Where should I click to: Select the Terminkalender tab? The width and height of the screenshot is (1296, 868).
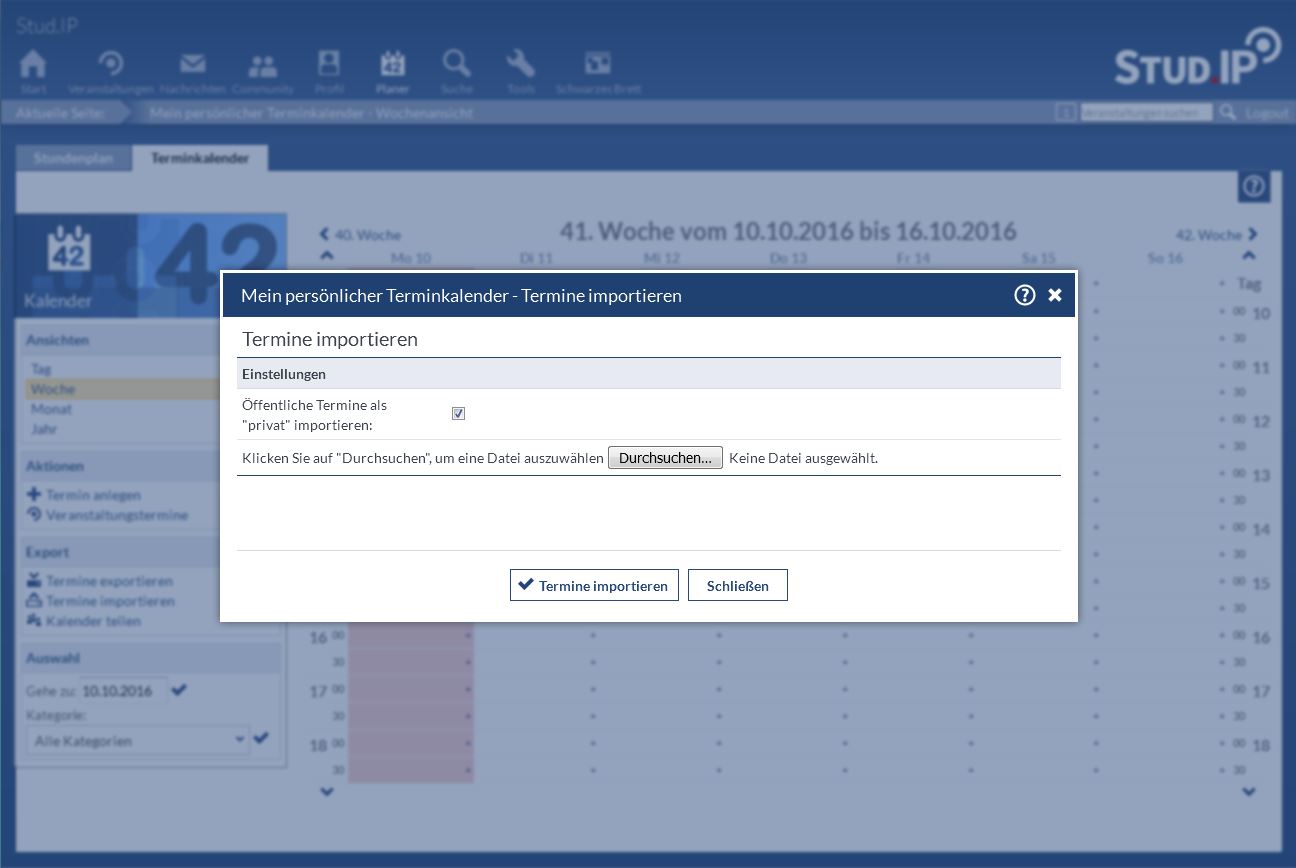pos(200,158)
